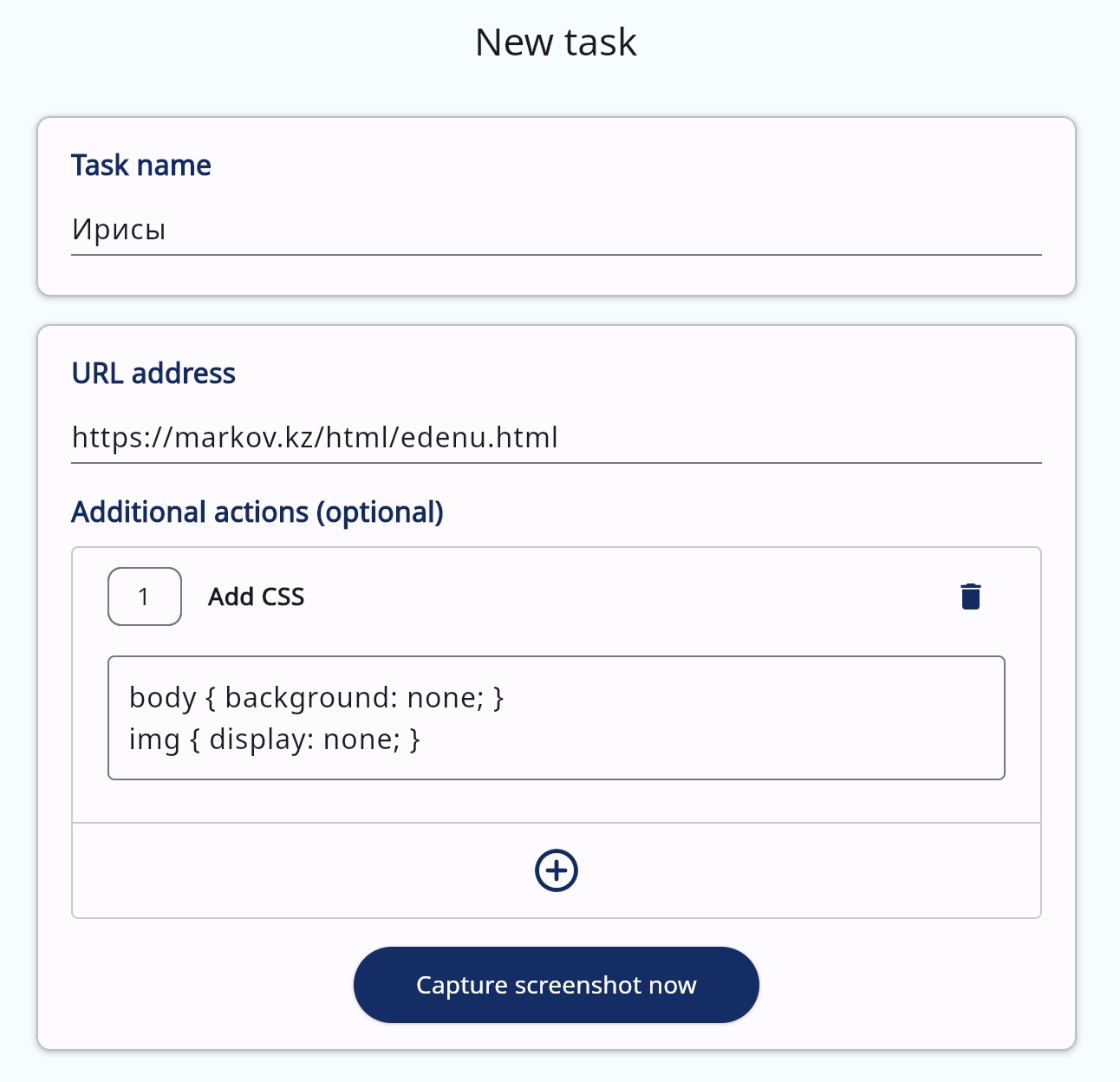This screenshot has width=1120, height=1082.
Task: Click the URL address label
Action: point(153,374)
